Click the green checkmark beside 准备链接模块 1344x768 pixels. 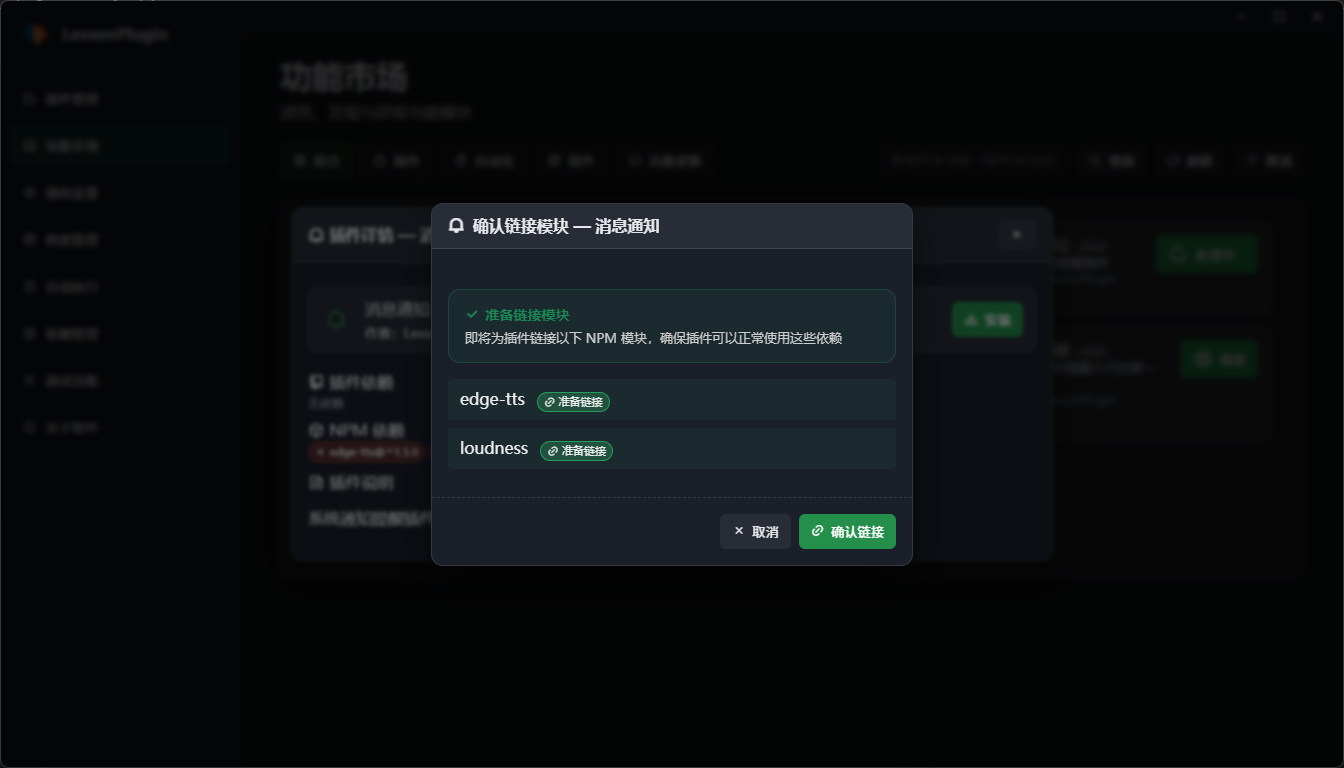(472, 314)
